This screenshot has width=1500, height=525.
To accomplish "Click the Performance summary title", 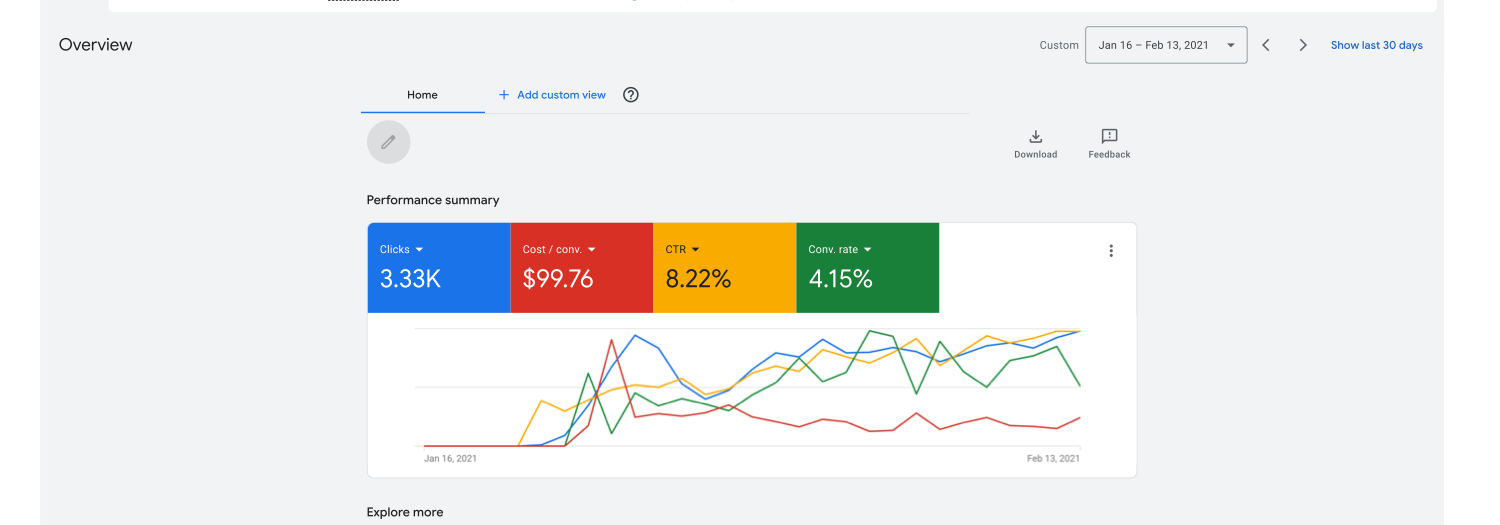I will (x=433, y=200).
